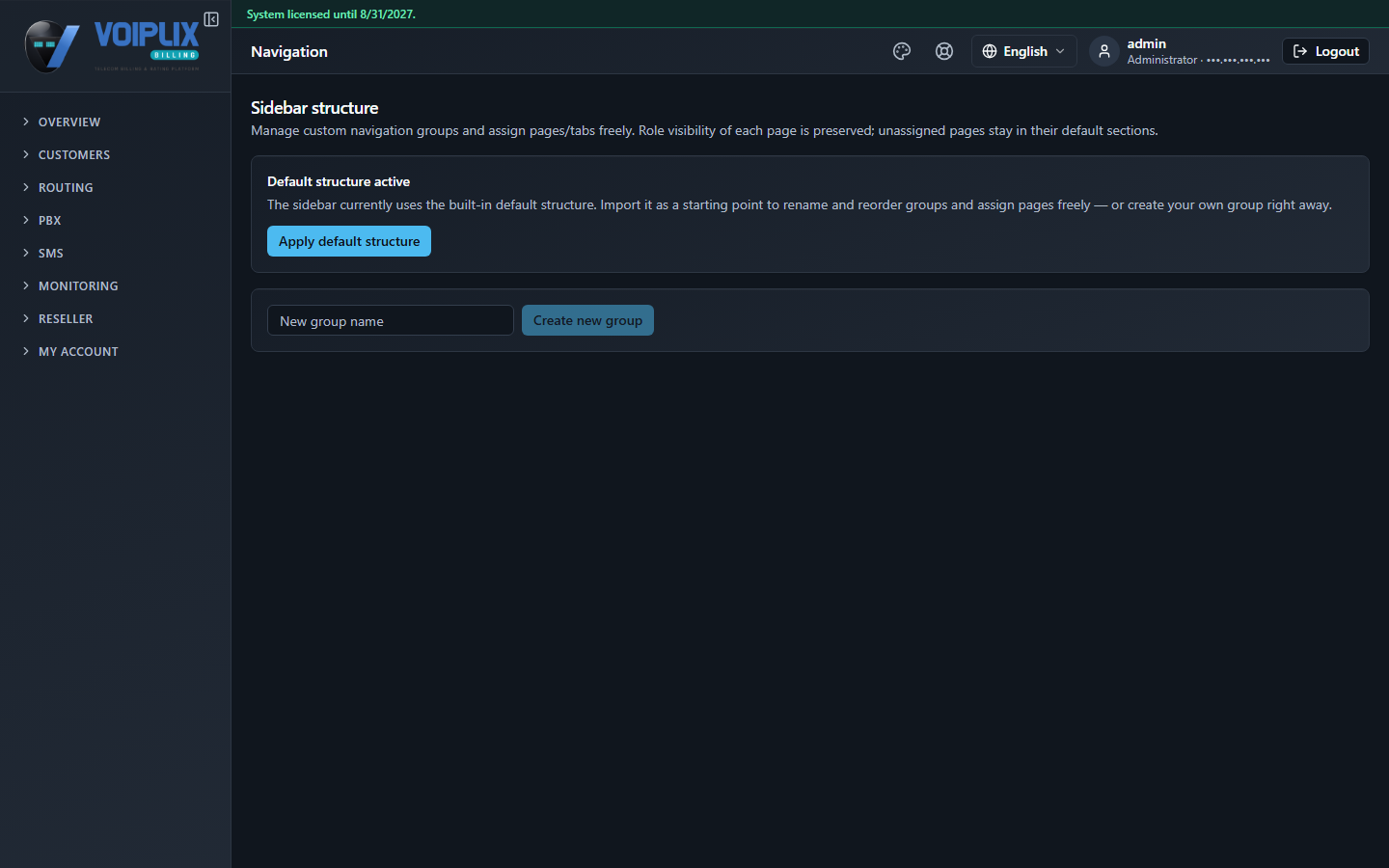Expand the PBX sidebar section
Image resolution: width=1389 pixels, height=868 pixels.
[116, 220]
